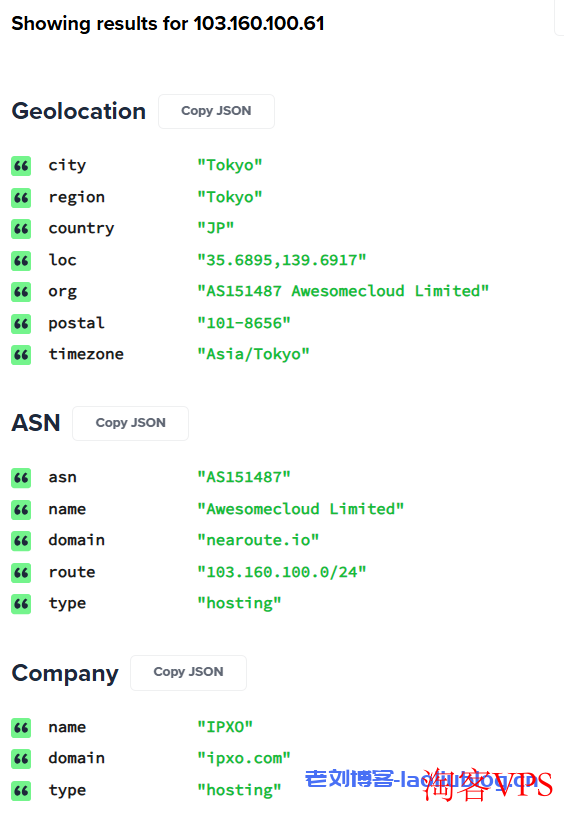
Task: Click the quote icon next to country
Action: 21,229
